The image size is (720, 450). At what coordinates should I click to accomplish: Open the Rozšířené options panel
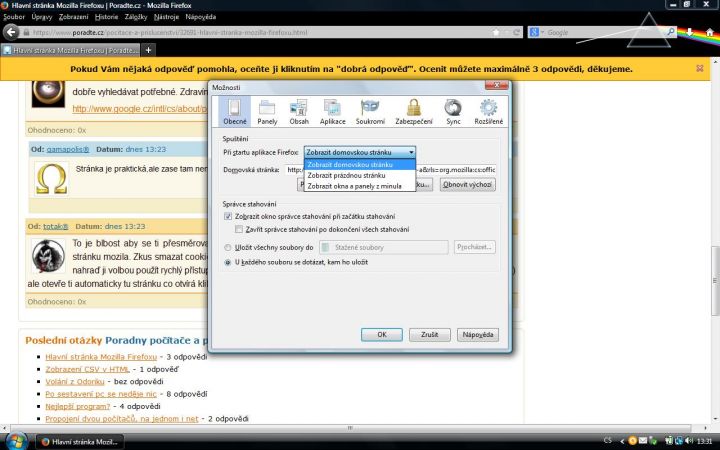point(489,112)
